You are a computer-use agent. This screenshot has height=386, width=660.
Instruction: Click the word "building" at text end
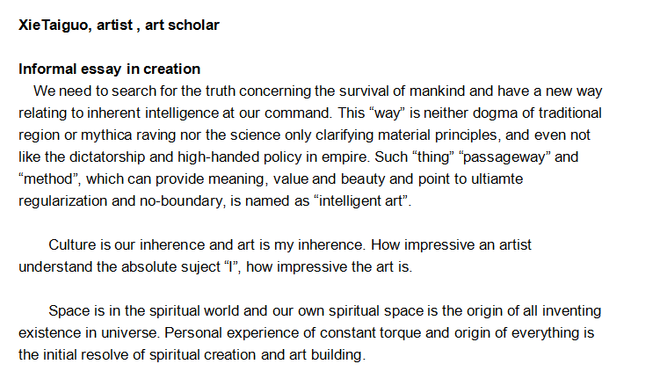tap(338, 354)
